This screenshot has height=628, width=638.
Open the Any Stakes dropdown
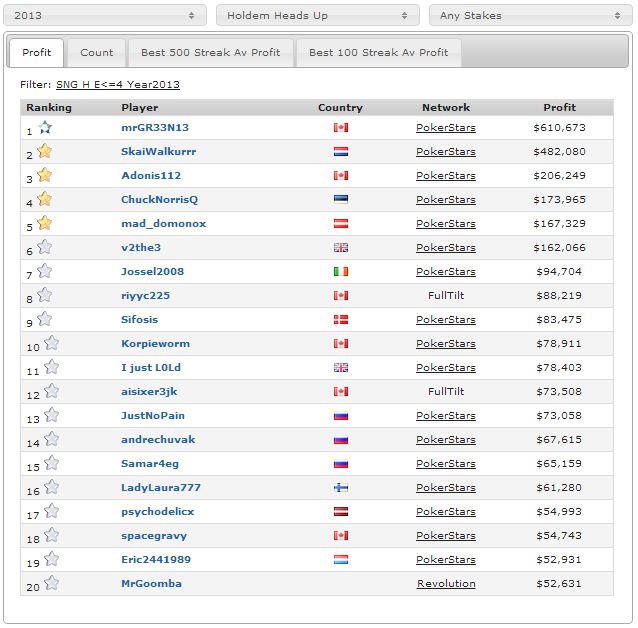point(531,15)
